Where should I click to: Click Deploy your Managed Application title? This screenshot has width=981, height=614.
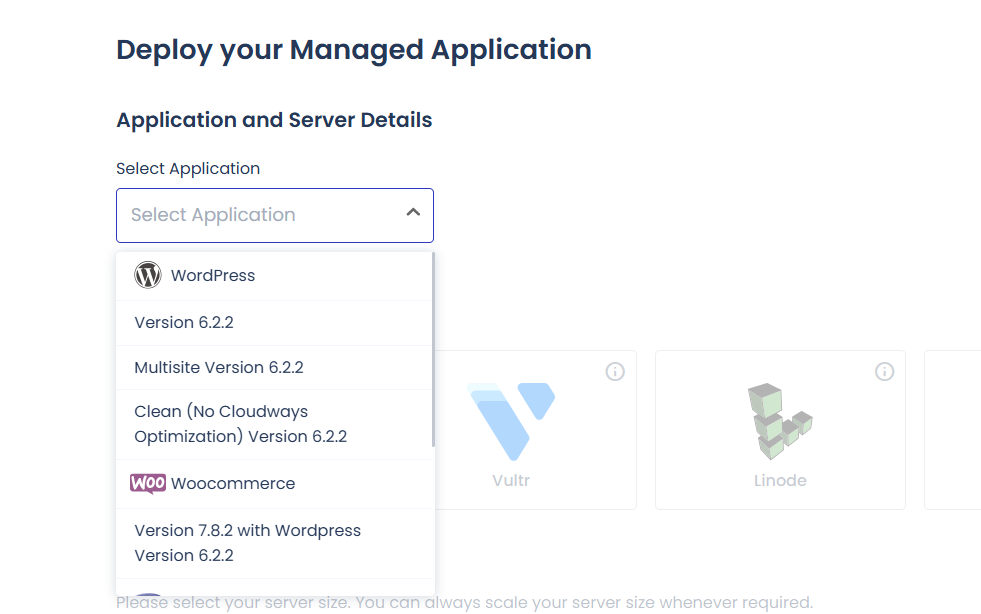tap(353, 51)
